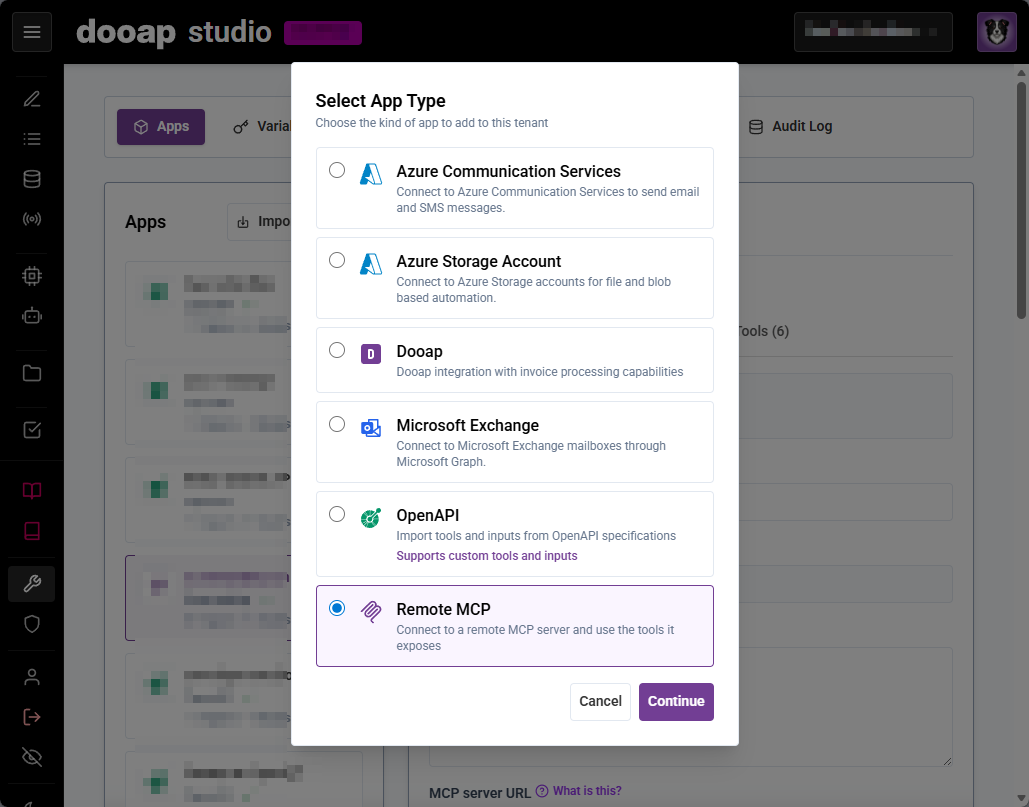
Task: Select the OpenAPI radio button
Action: pos(337,514)
